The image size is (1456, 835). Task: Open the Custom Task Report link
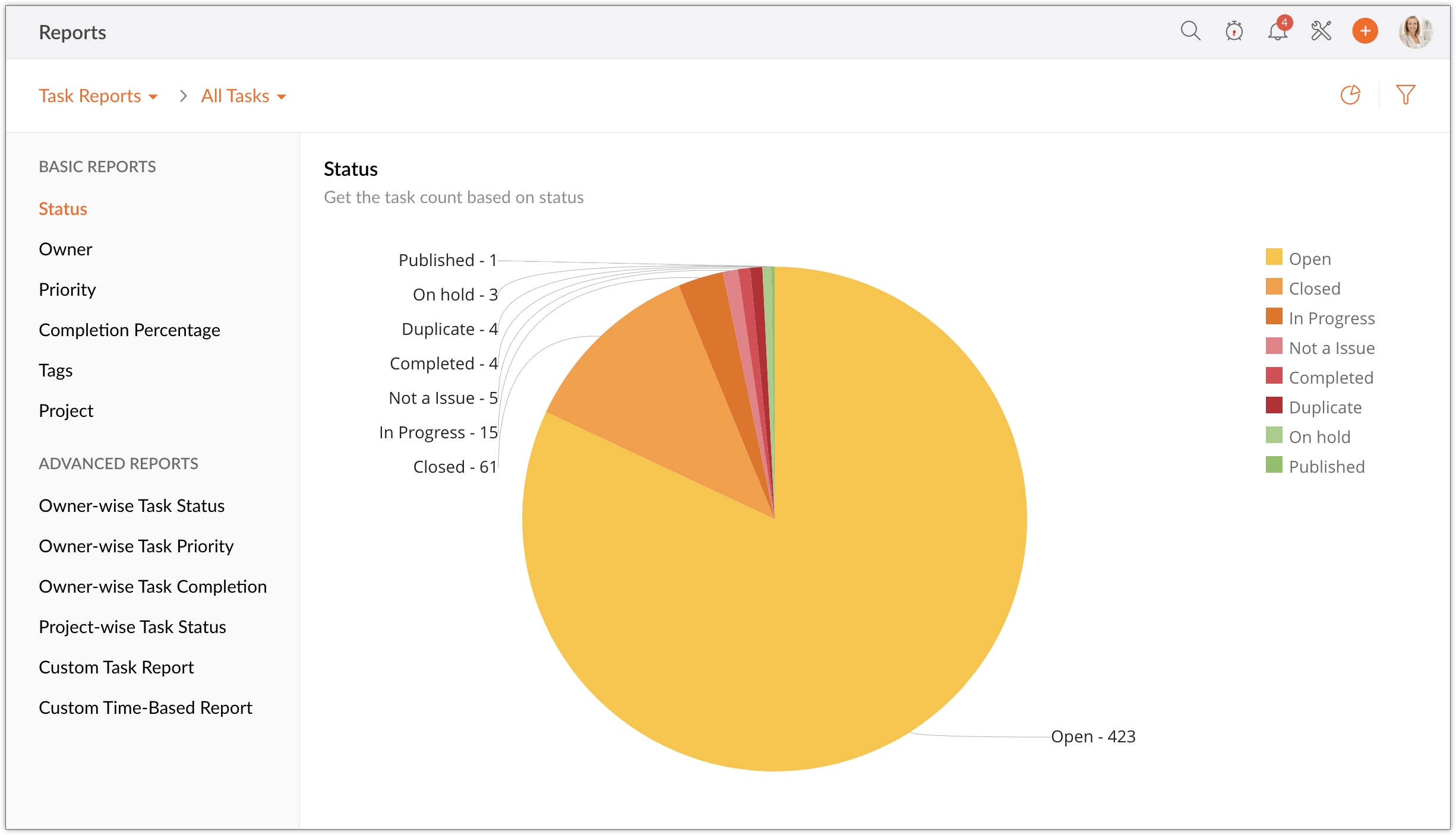pos(116,668)
